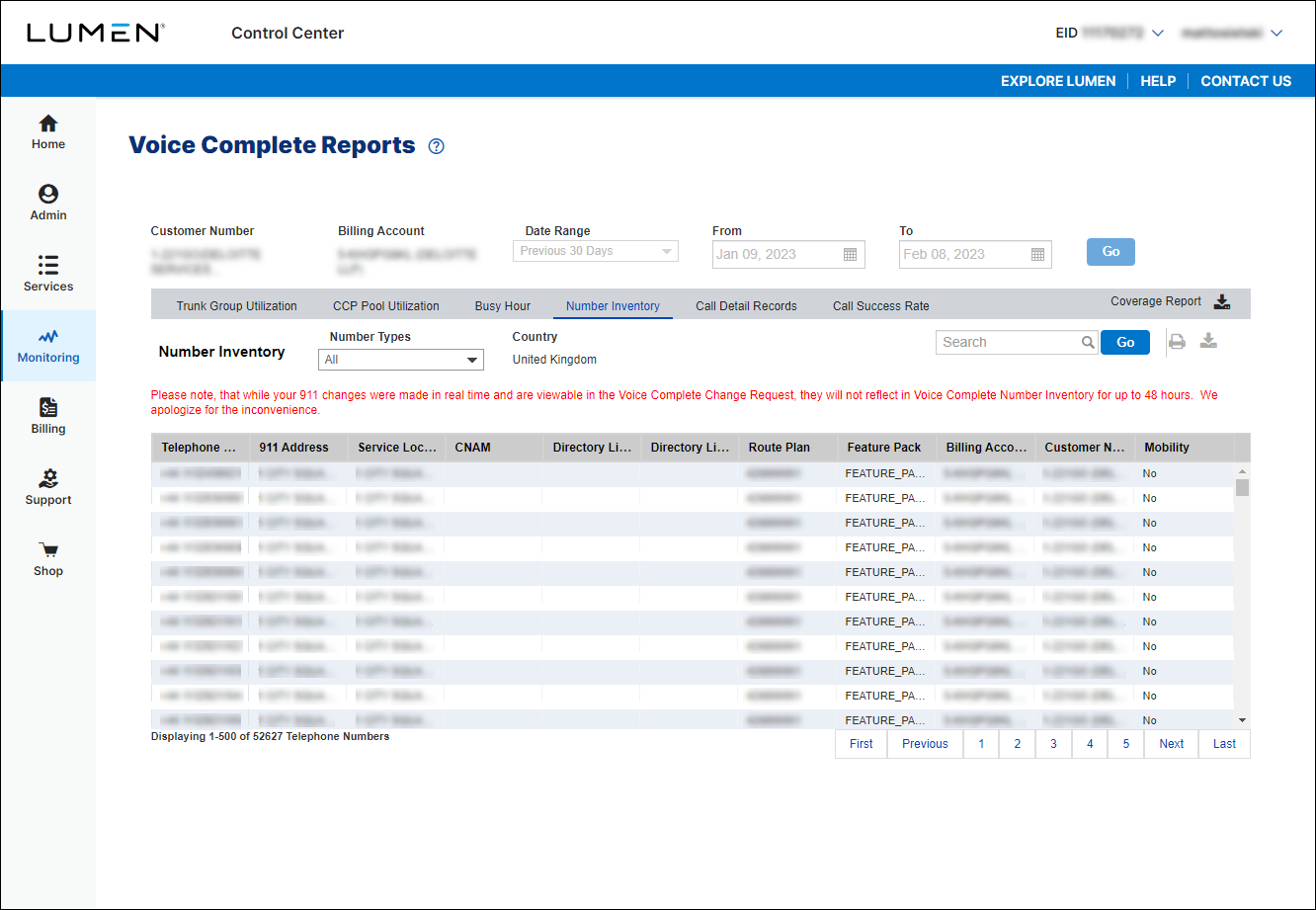This screenshot has width=1316, height=910.
Task: Sort by Route Plan column header
Action: point(787,448)
